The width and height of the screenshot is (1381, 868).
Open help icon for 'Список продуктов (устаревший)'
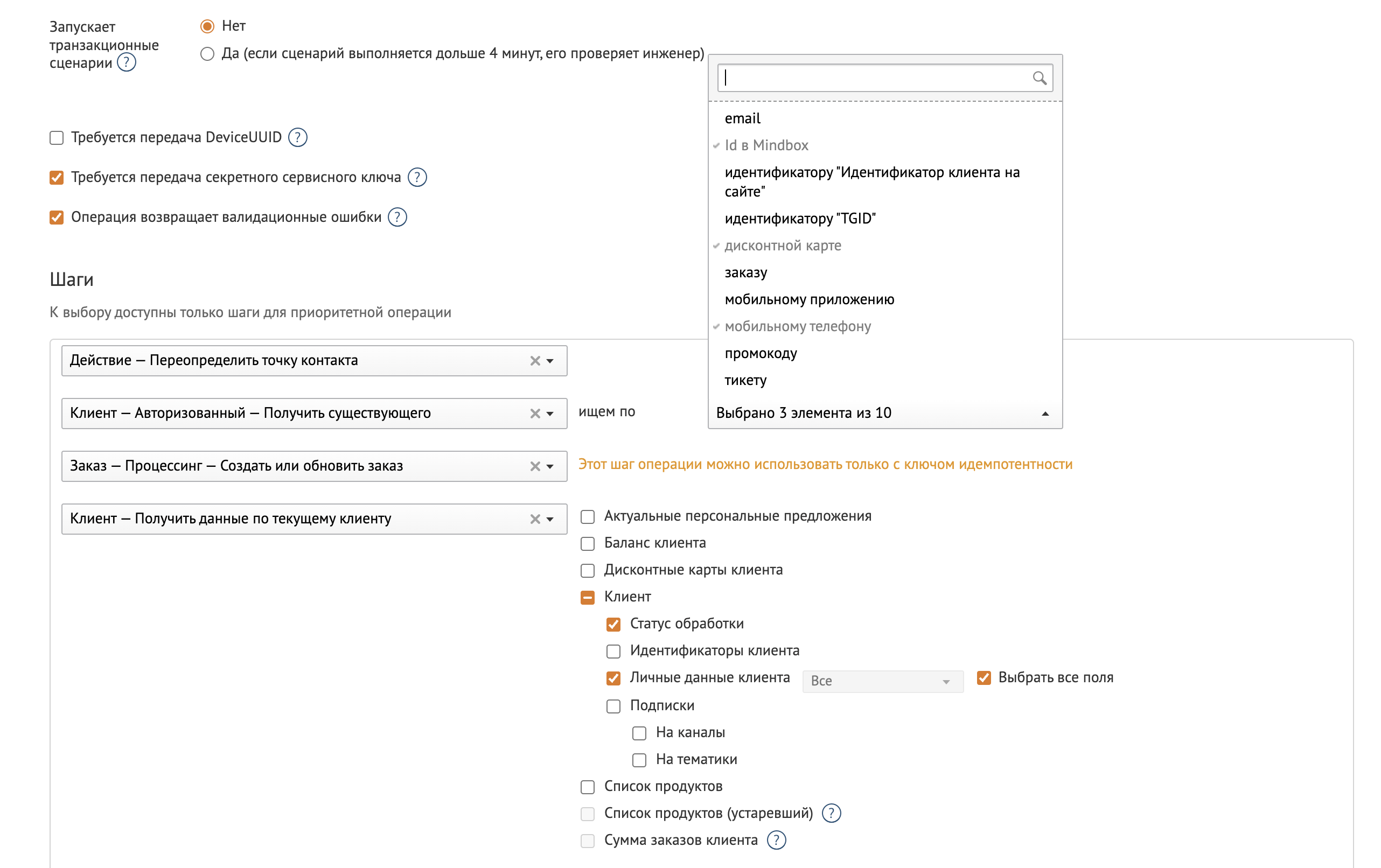point(832,814)
